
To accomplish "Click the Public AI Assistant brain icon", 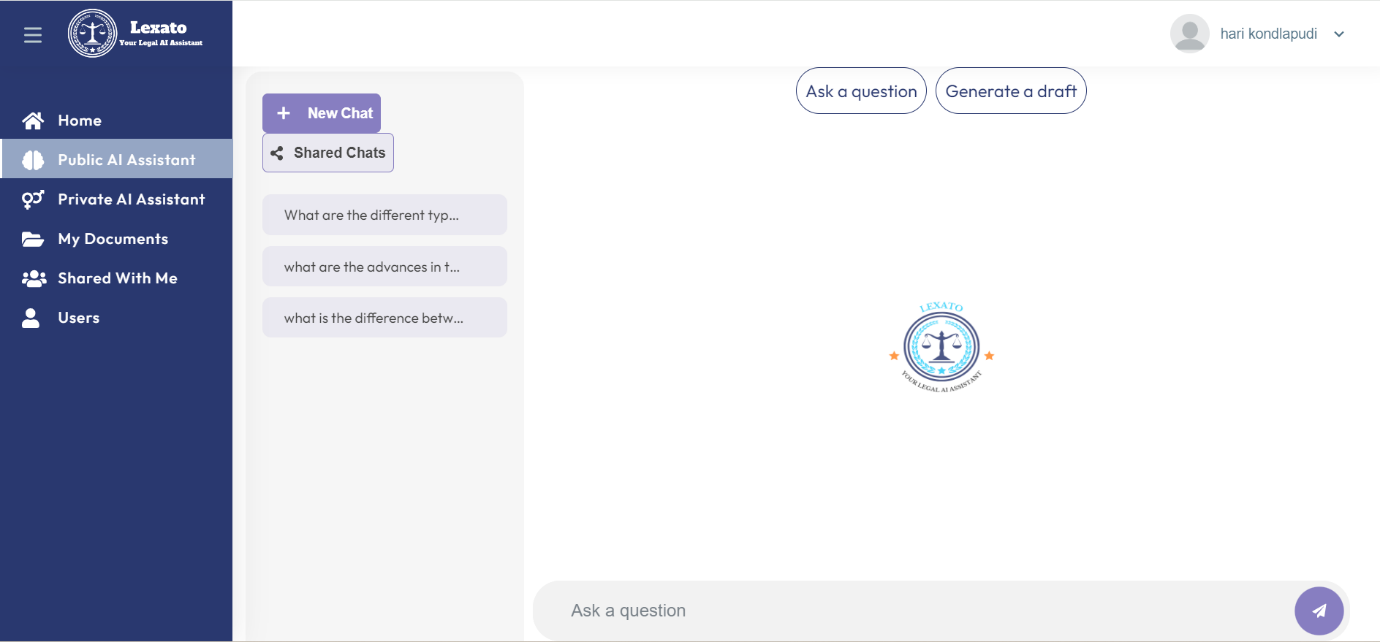I will [31, 159].
